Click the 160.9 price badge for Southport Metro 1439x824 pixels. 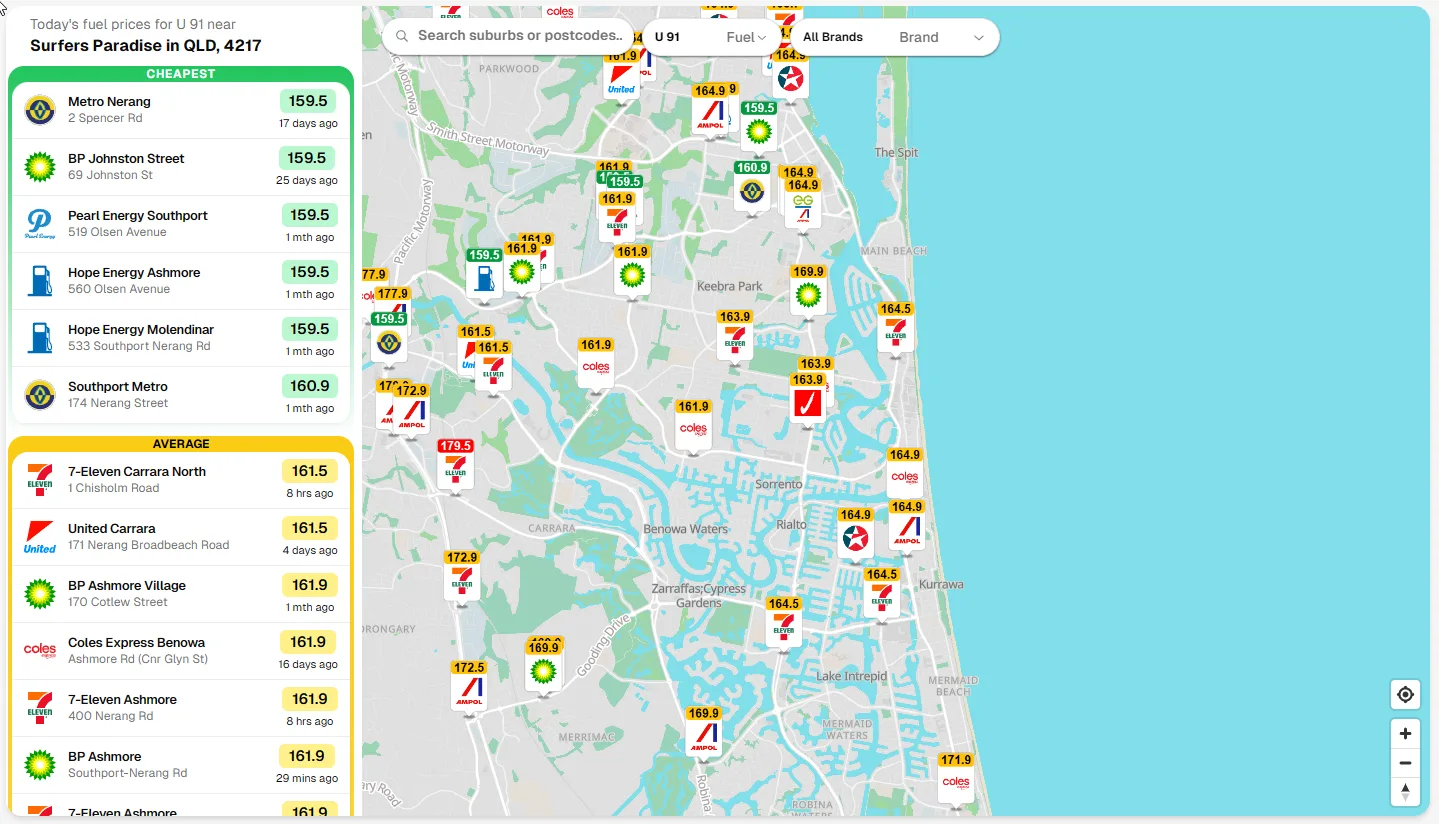[x=309, y=386]
